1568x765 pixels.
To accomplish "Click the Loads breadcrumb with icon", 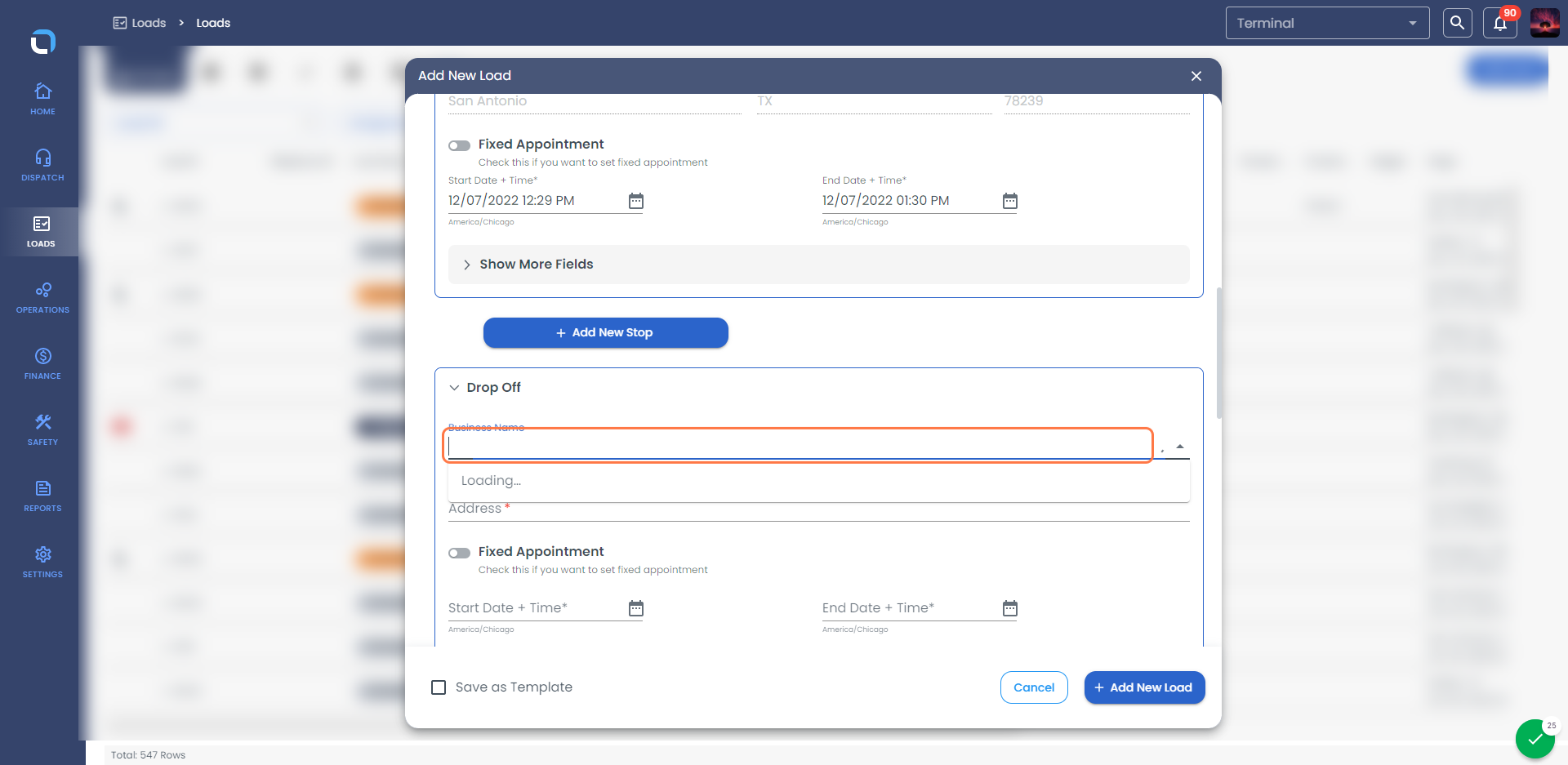I will [140, 23].
